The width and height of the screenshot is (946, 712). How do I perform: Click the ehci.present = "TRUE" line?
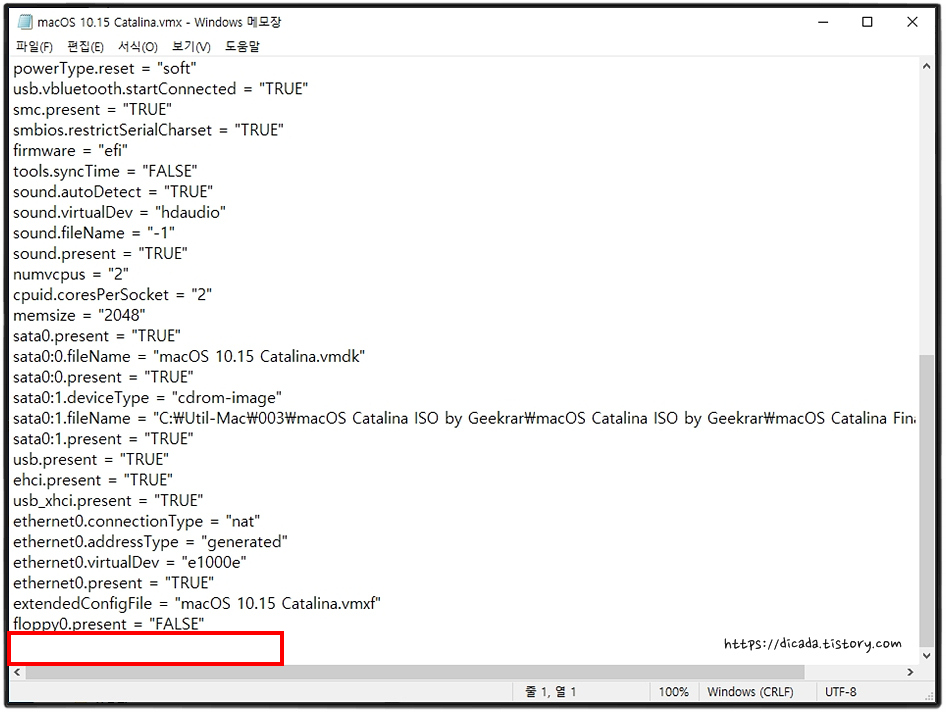[x=93, y=480]
